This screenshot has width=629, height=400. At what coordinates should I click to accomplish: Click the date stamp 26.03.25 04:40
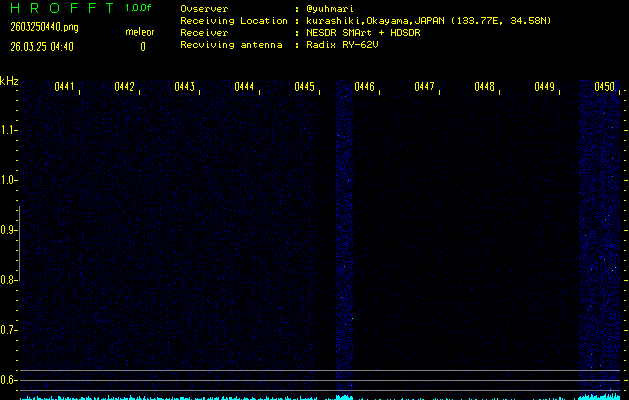point(42,47)
